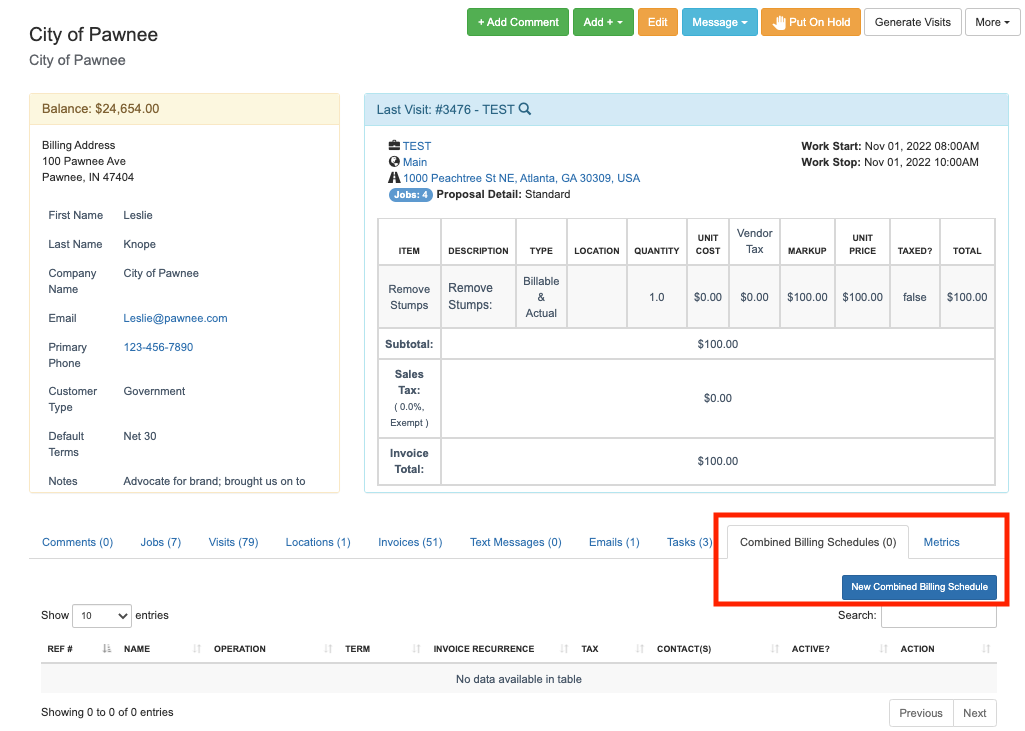Click the road icon beside the Peachtree address
Screen dimensions: 1025x731
[x=394, y=178]
